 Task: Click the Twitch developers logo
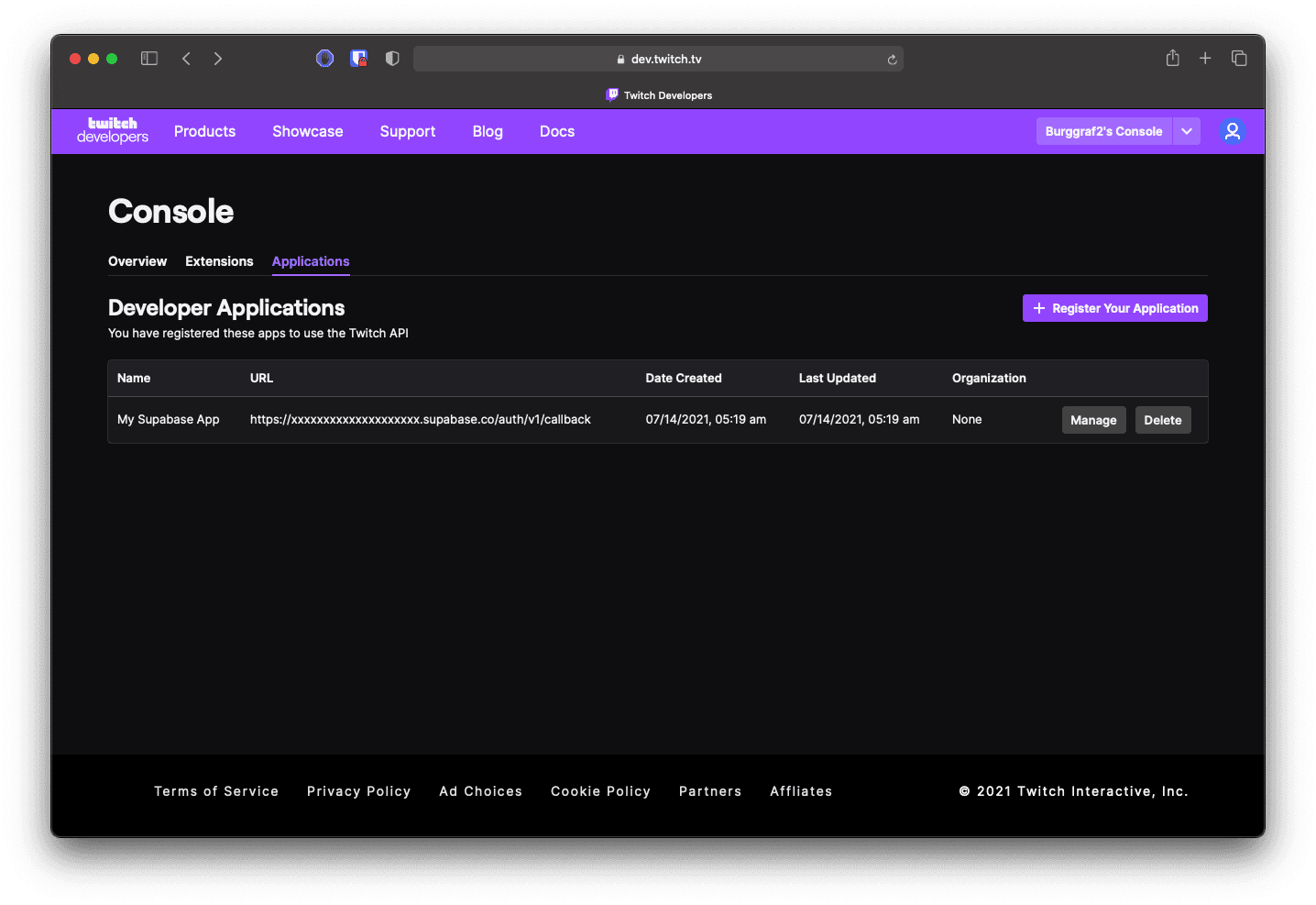[x=112, y=131]
